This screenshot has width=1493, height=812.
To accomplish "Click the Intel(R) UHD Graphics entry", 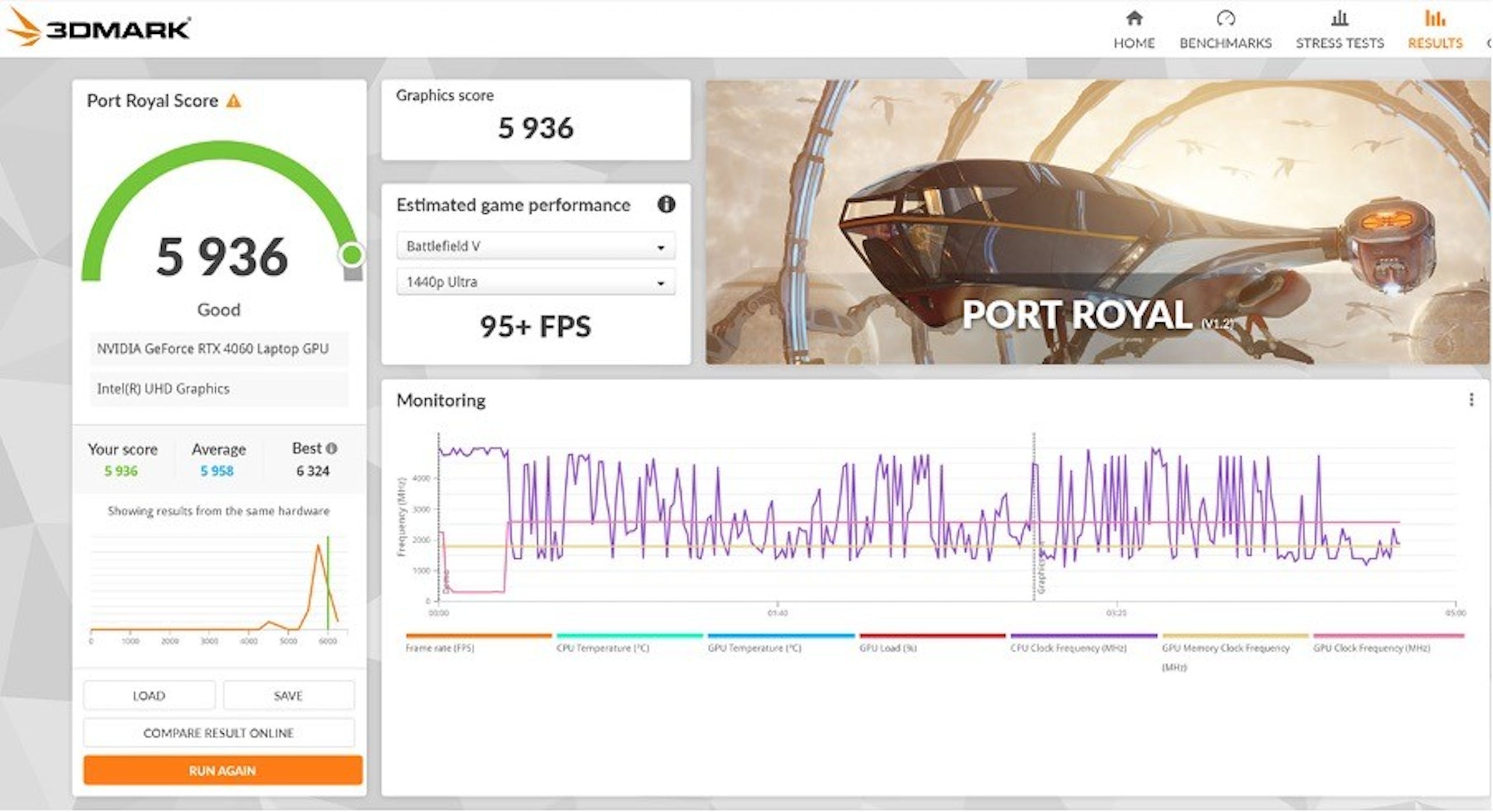I will [x=219, y=389].
